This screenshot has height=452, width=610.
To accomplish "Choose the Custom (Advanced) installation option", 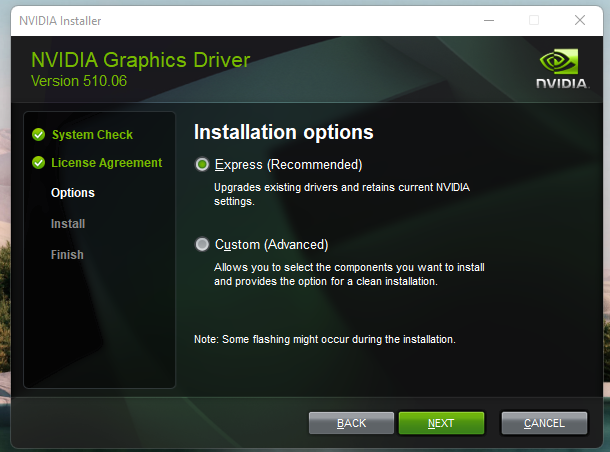I will [202, 245].
